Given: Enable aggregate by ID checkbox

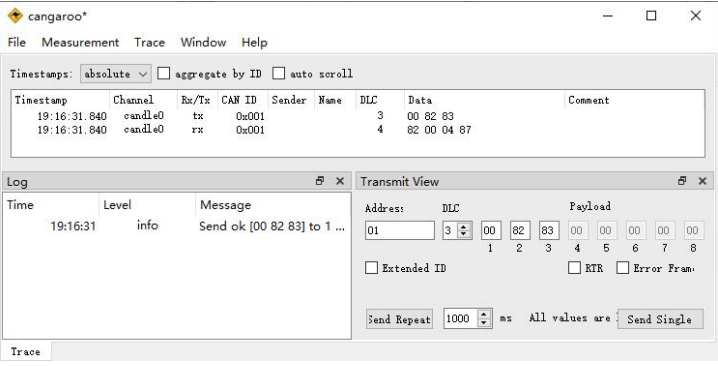Looking at the screenshot, I should click(x=163, y=73).
